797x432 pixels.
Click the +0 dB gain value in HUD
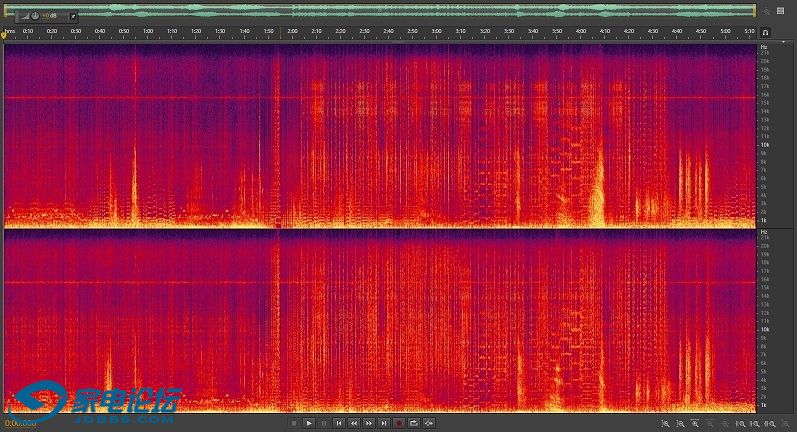[49, 16]
